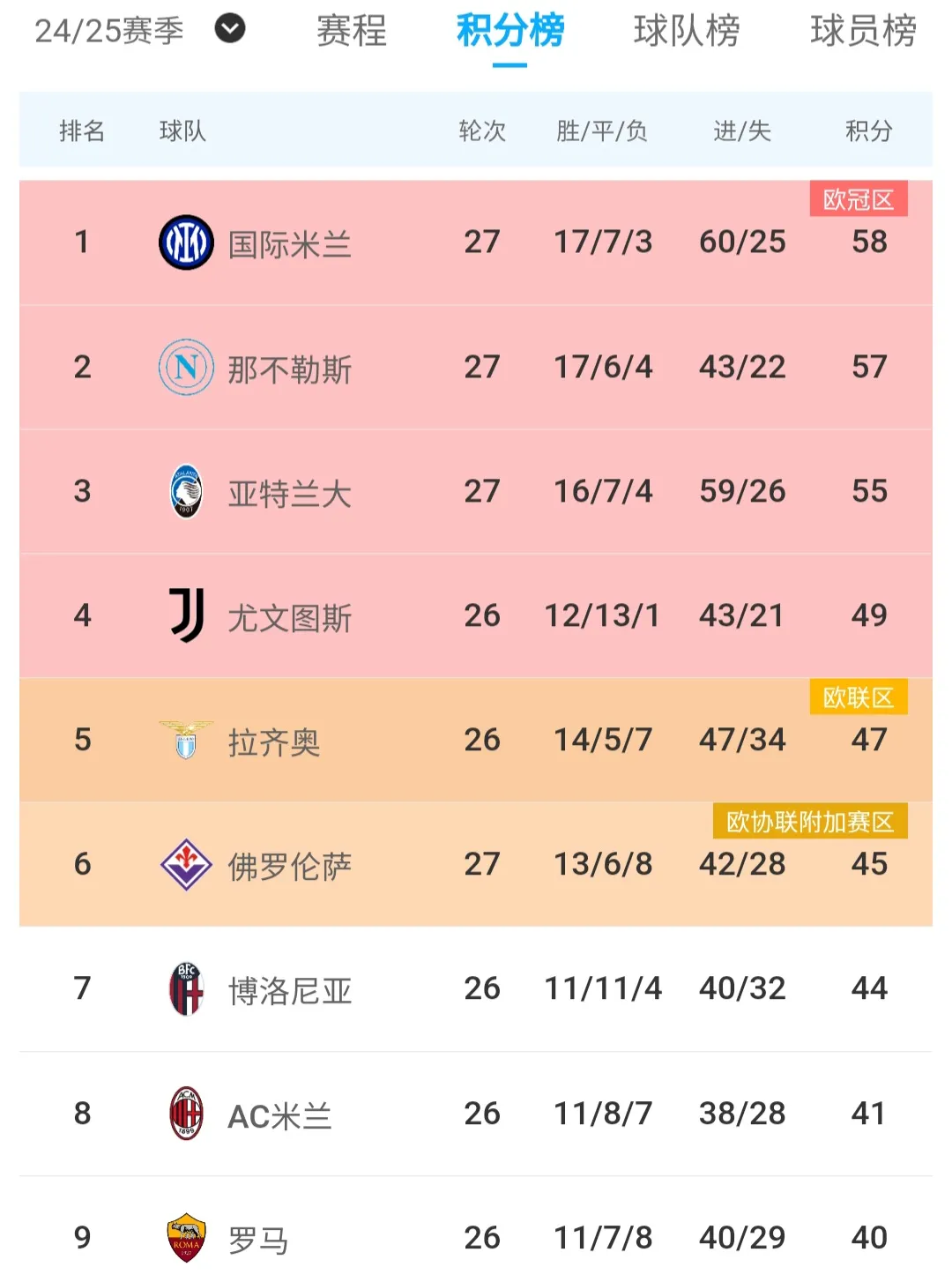Switch to the 球员榜 tab
Screen dimensions: 952x1282
tap(862, 31)
